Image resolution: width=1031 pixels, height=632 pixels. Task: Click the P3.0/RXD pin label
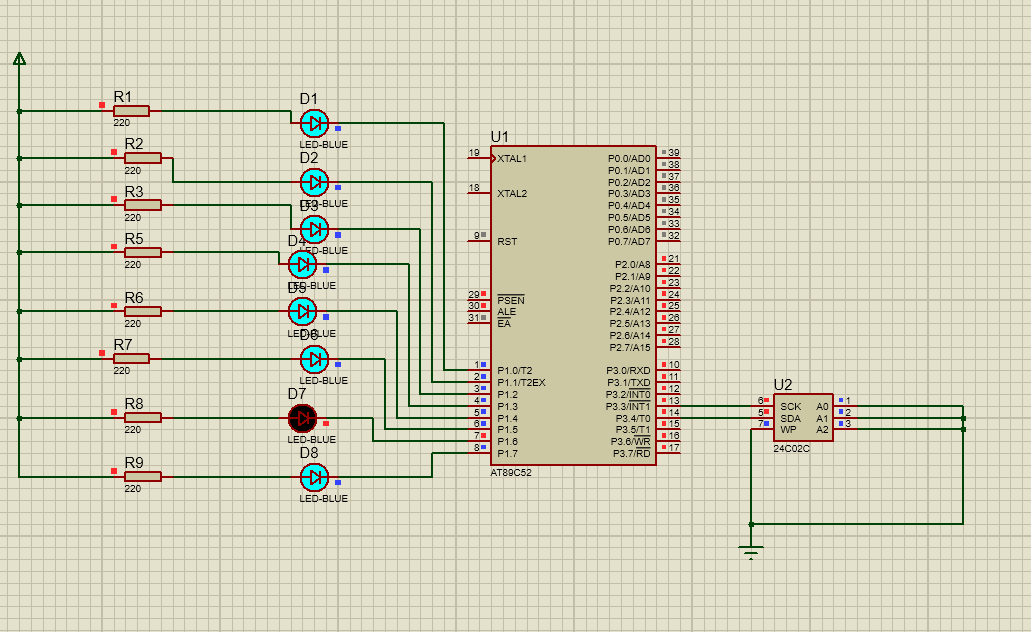pos(629,371)
